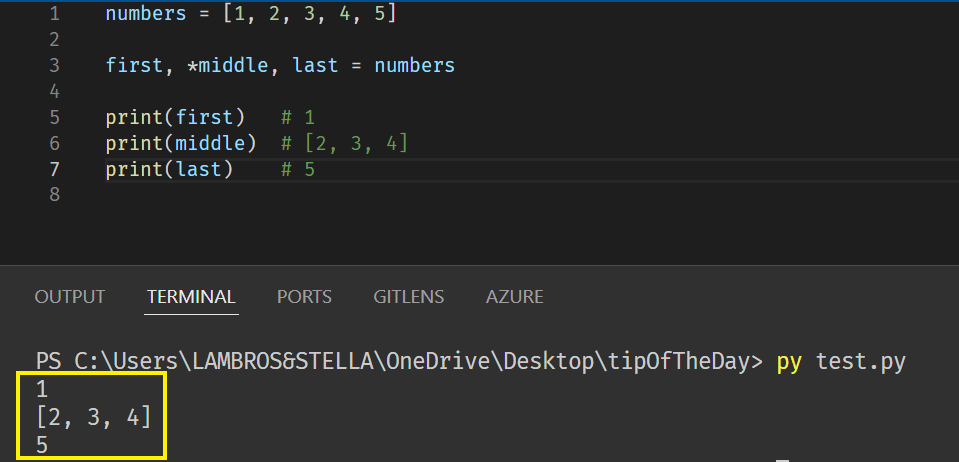Screen dimensions: 959x462
Task: Select line number 3 in the gutter
Action: [x=53, y=66]
